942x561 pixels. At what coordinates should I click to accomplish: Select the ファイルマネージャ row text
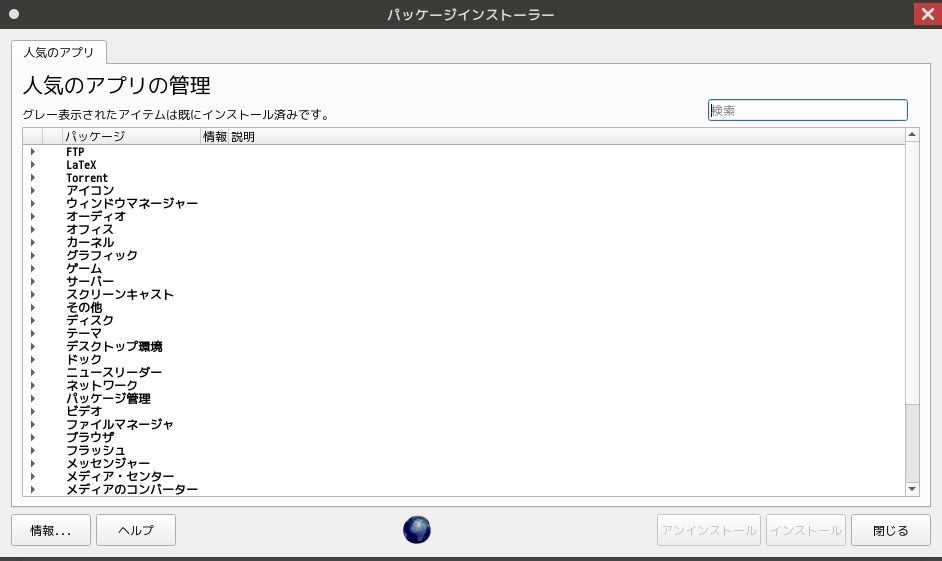(x=120, y=424)
